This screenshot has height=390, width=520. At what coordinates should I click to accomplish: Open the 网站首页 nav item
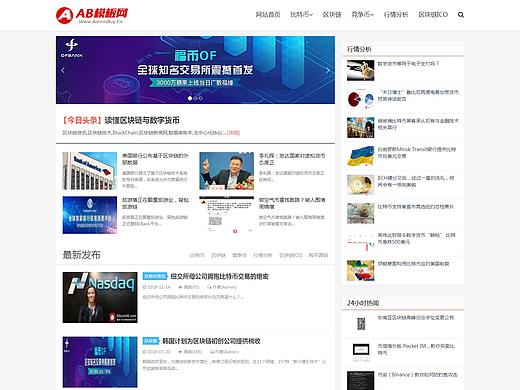[268, 15]
